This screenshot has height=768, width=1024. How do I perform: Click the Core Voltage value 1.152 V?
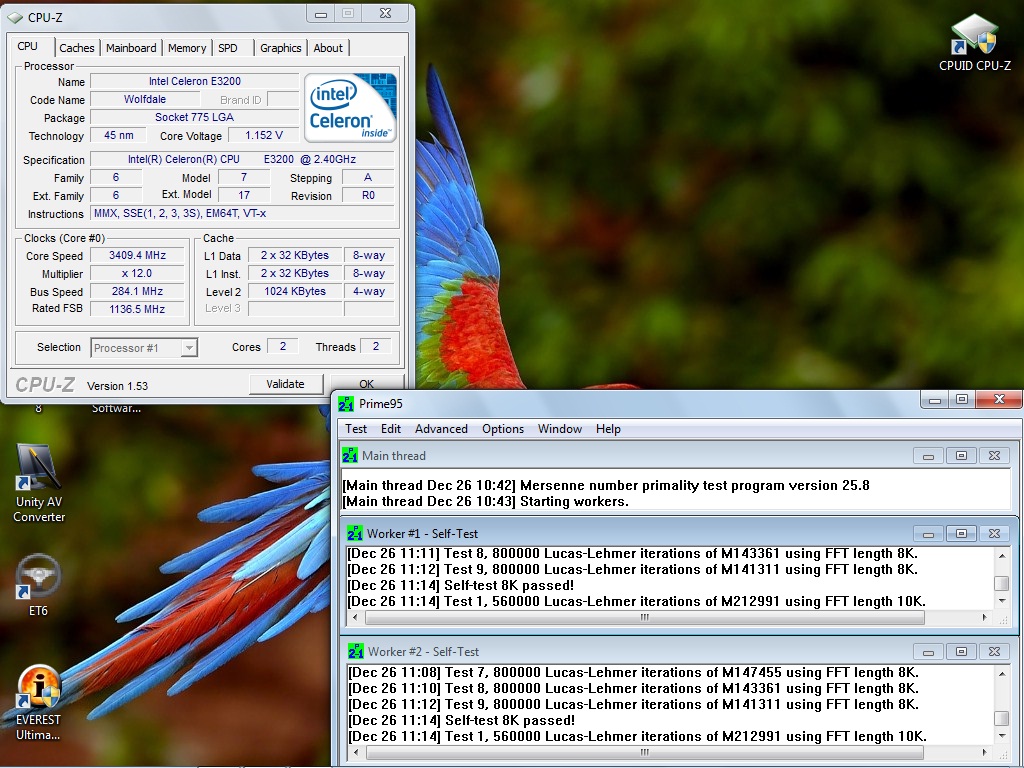(264, 135)
